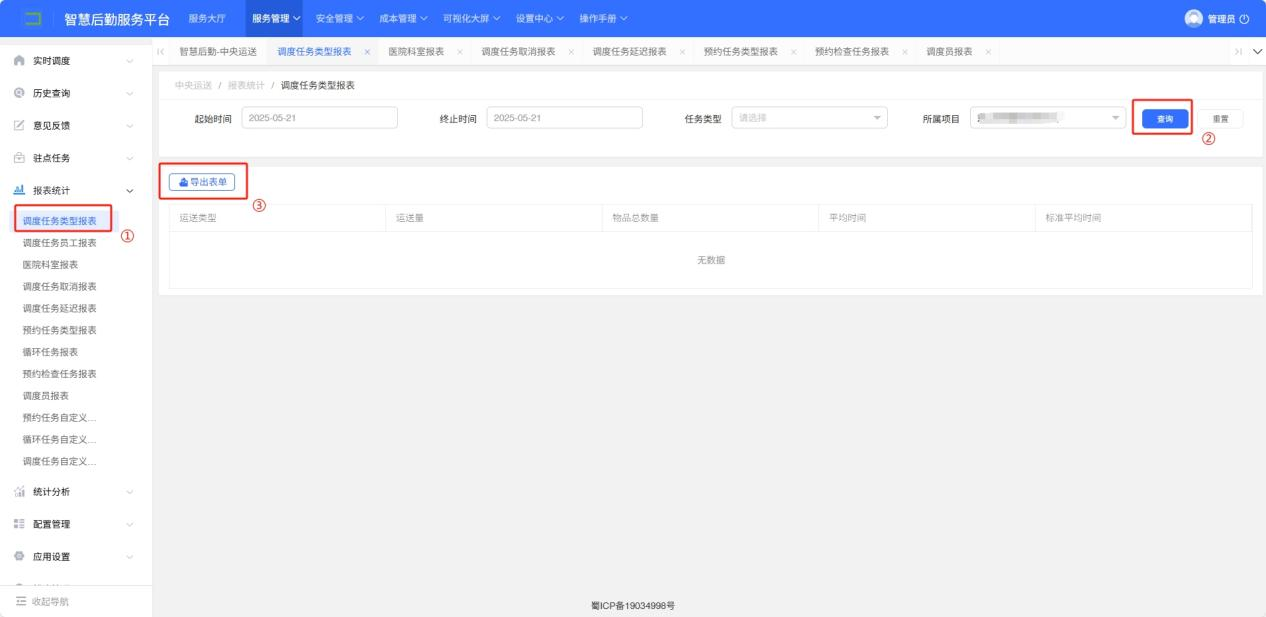This screenshot has height=617, width=1266.
Task: Close the 调度任务延迟报表 tab
Action: pos(681,51)
